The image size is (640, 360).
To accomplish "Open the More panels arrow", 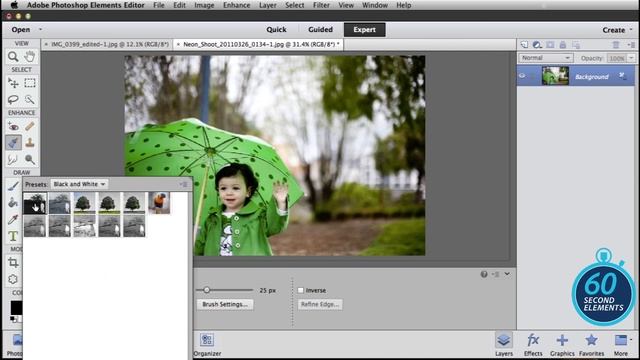I will tap(631, 340).
